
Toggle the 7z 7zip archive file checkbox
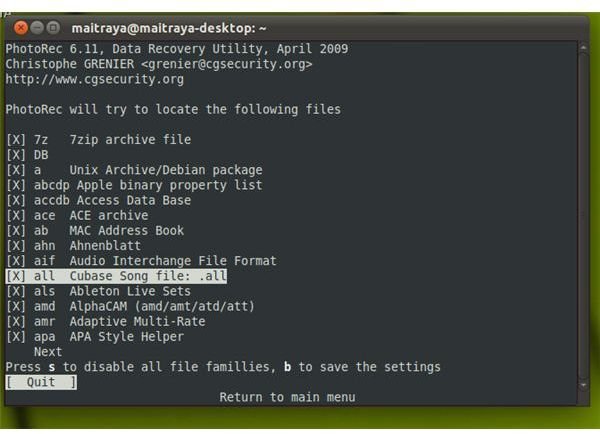[x=16, y=140]
